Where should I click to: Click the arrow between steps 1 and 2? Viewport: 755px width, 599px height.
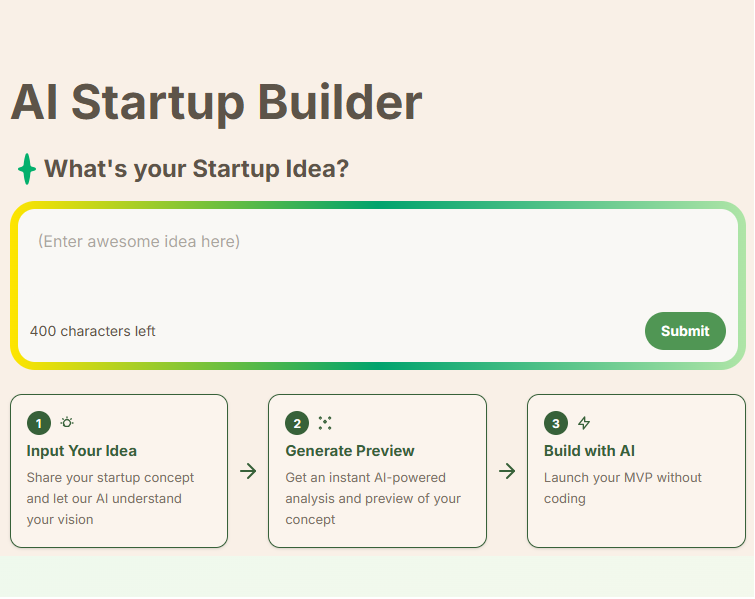coord(248,471)
